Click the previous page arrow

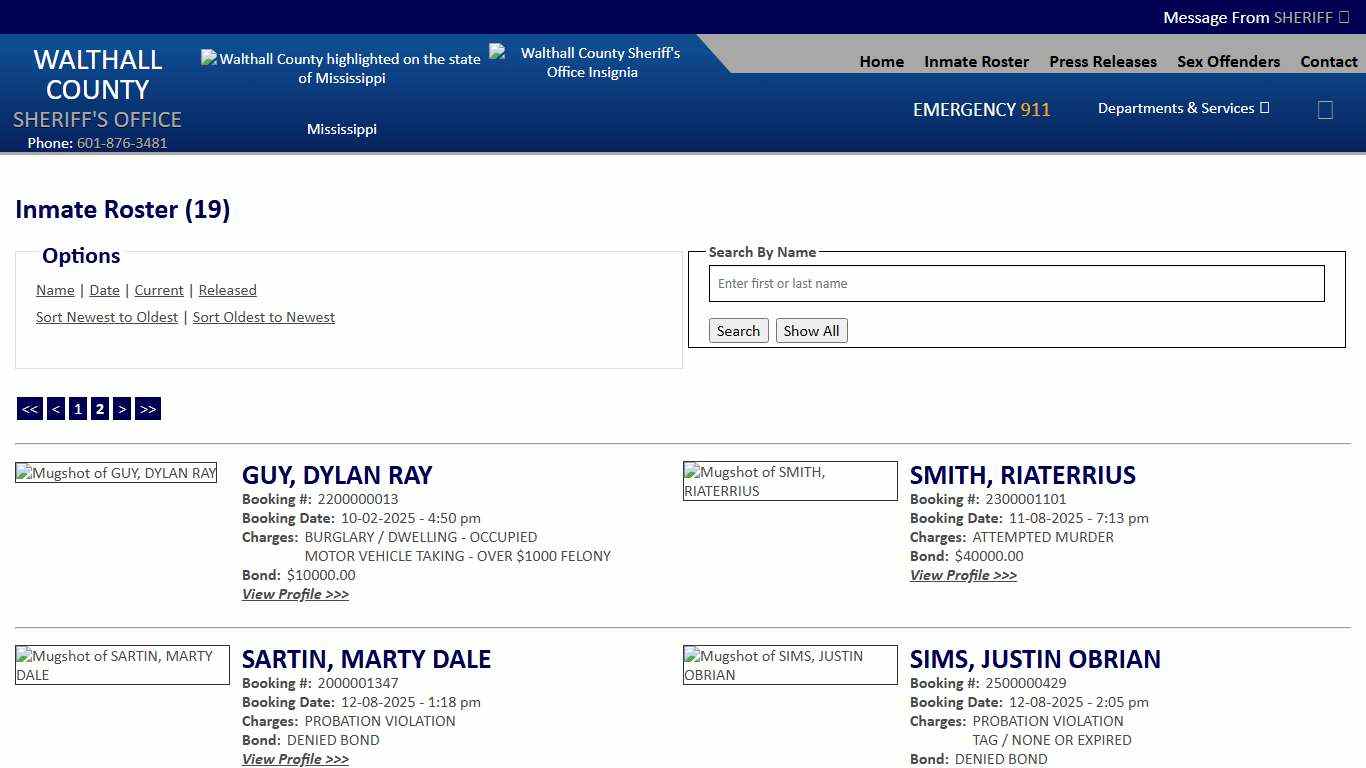(55, 408)
